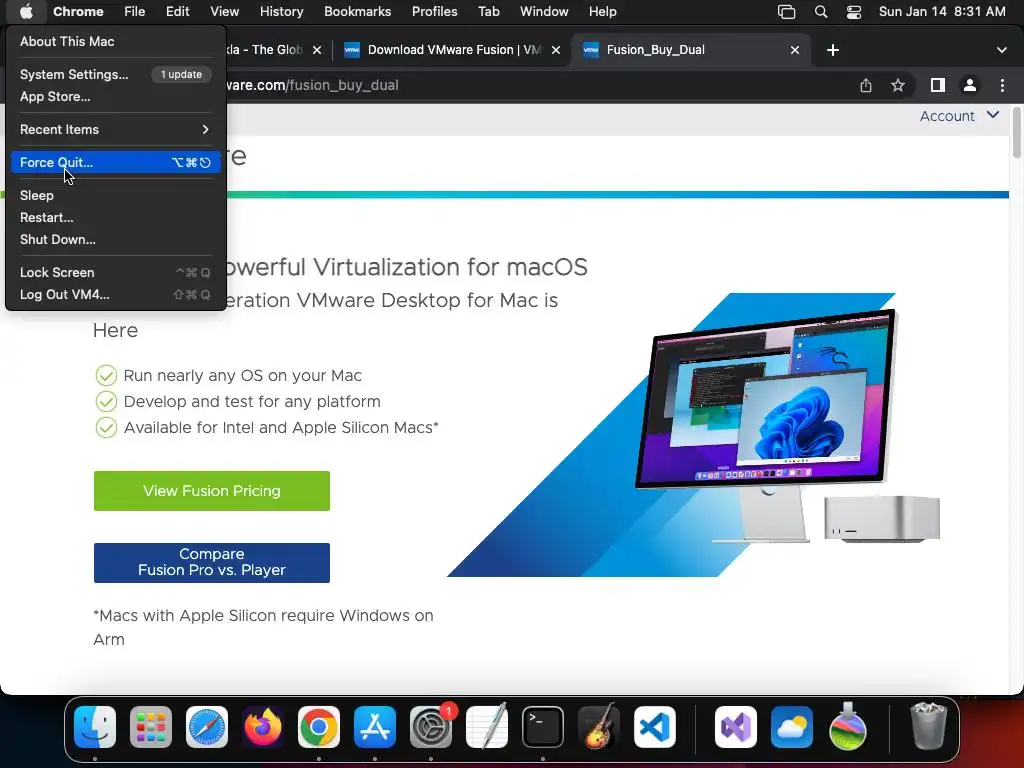Open the Trash in the Dock
This screenshot has width=1024, height=768.
click(929, 726)
